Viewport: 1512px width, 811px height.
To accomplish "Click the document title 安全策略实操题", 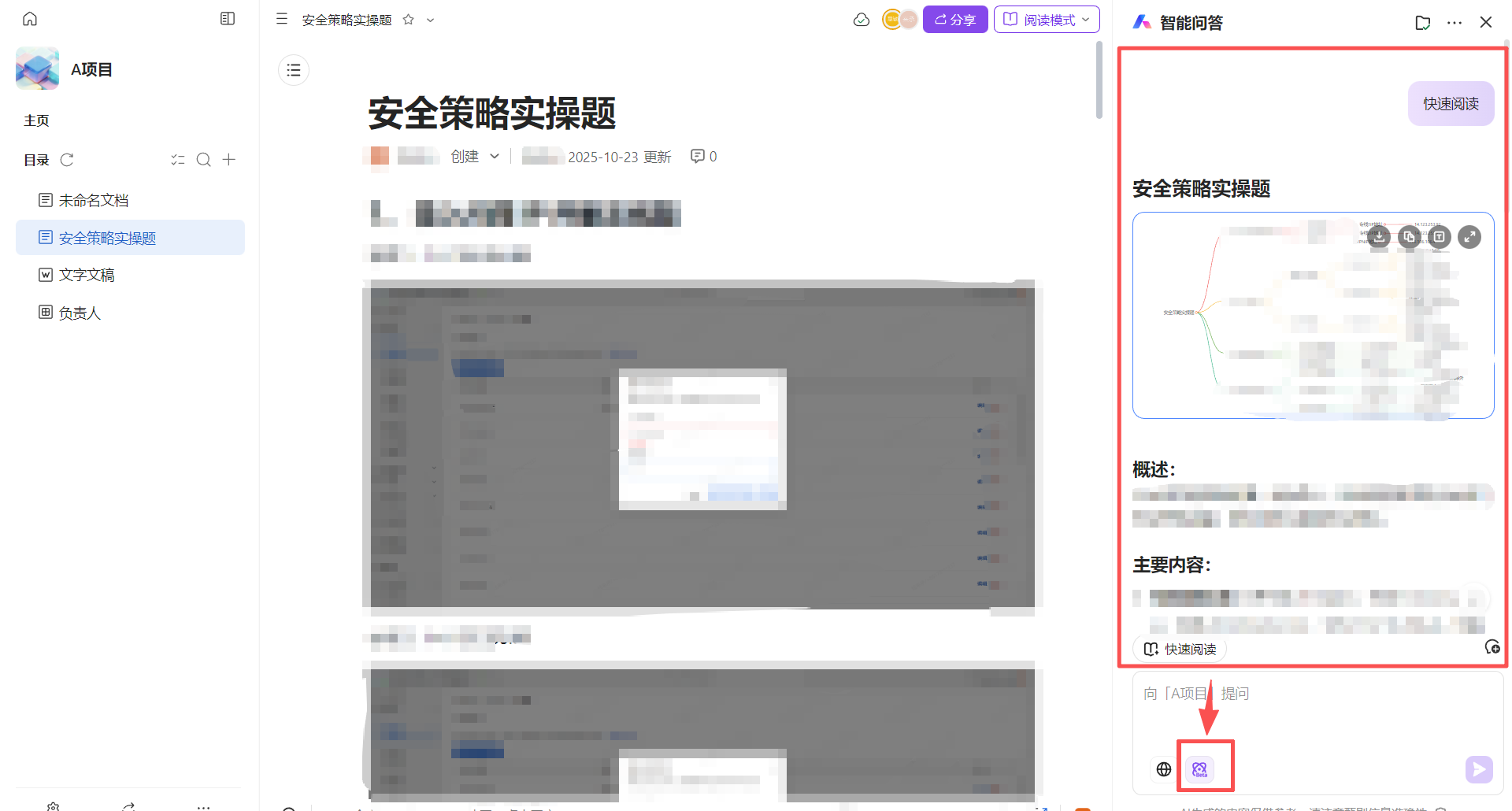I will click(491, 113).
